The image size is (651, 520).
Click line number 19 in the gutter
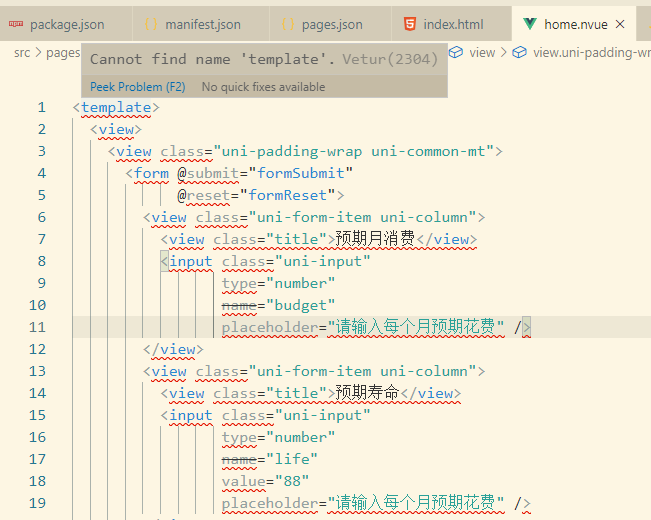click(x=37, y=503)
